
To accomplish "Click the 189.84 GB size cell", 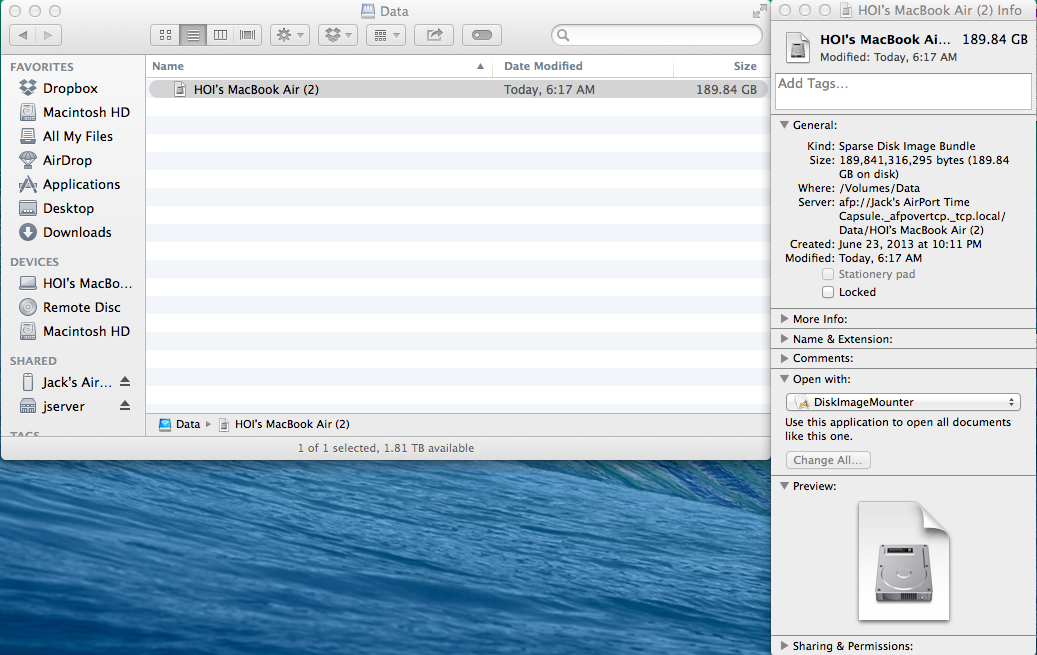I will 726,89.
